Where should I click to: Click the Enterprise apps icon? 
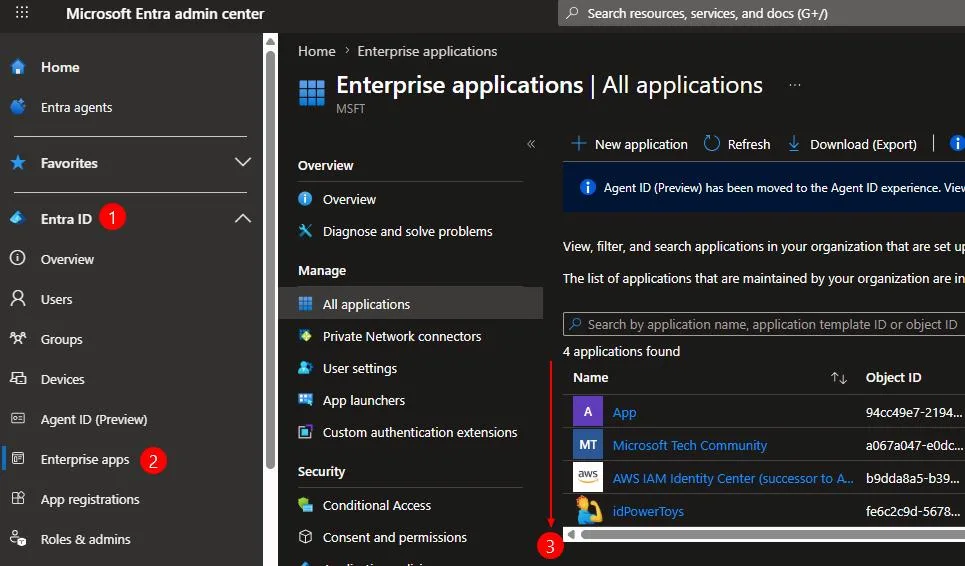pos(18,458)
